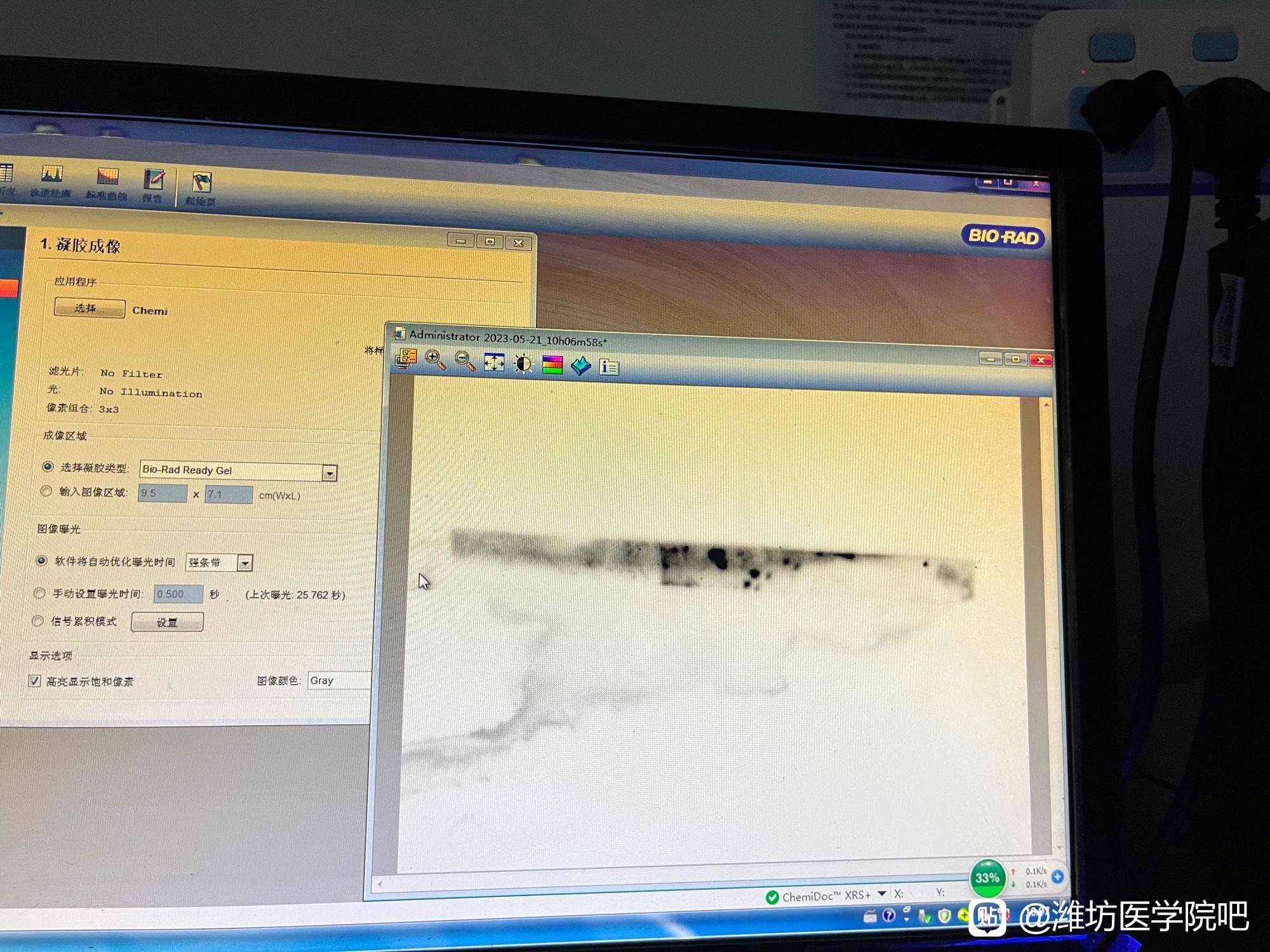
Task: Click the ChemiDoc XRS+ green status checkmark
Action: (x=772, y=897)
